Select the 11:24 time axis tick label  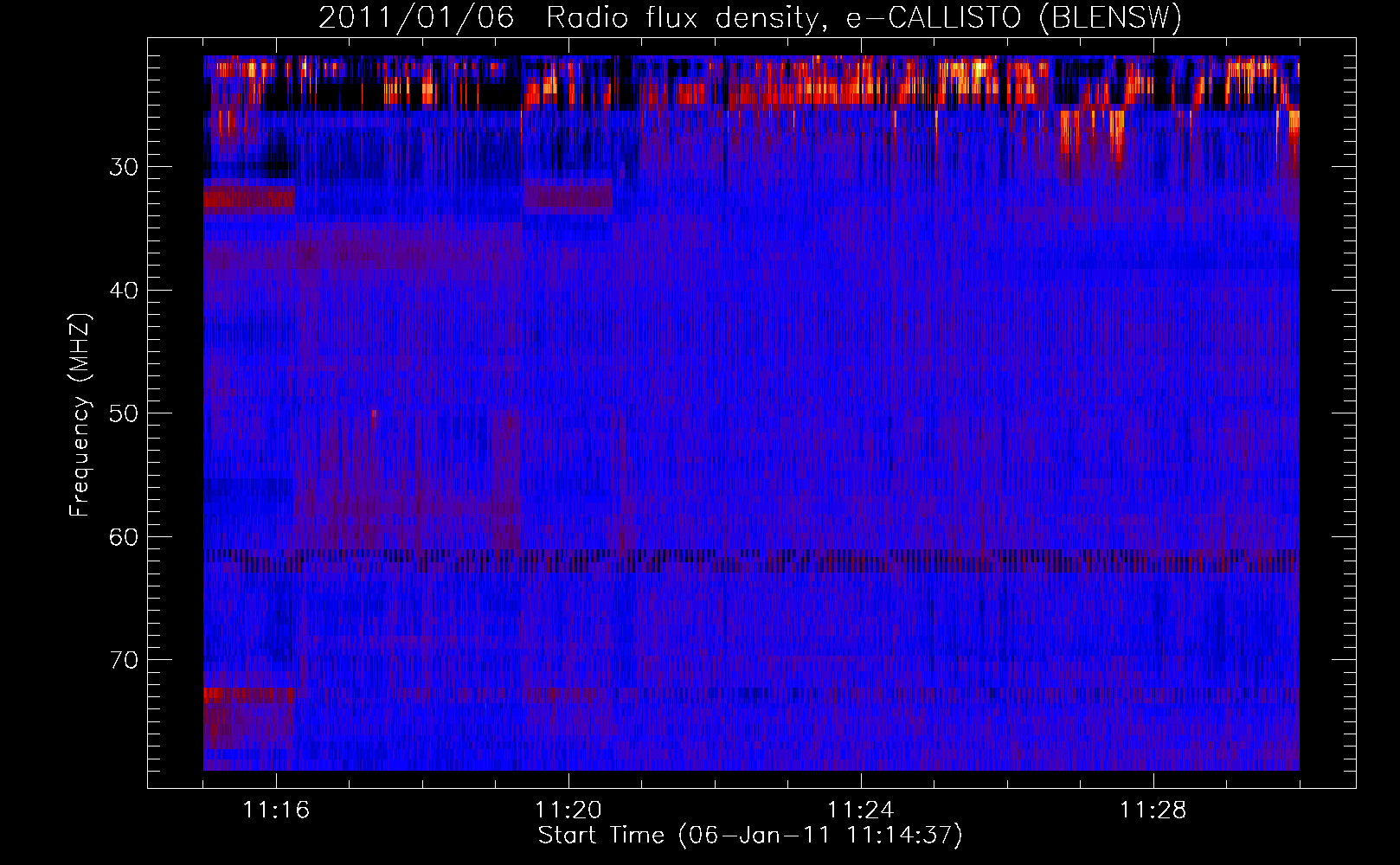point(861,811)
